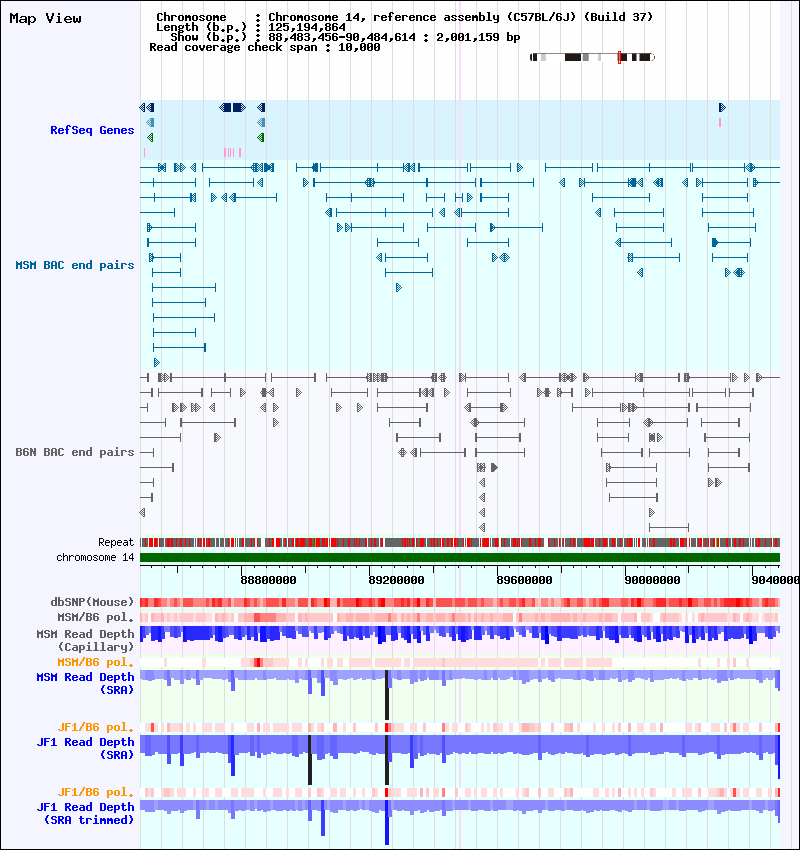800x850 pixels.
Task: Click the green chromosome 14 bar
Action: point(460,557)
